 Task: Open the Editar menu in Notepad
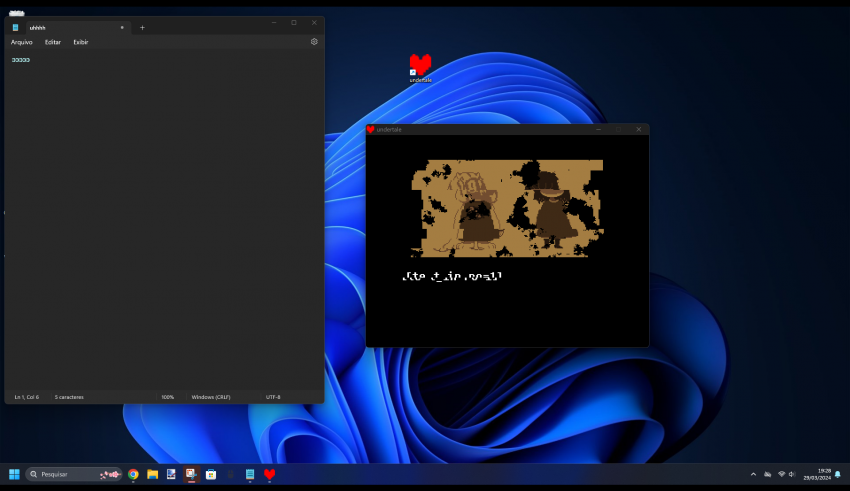[x=53, y=42]
